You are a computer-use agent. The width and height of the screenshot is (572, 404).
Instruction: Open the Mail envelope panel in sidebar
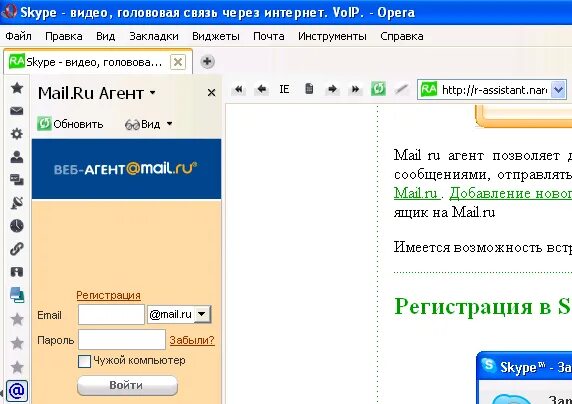coord(17,111)
